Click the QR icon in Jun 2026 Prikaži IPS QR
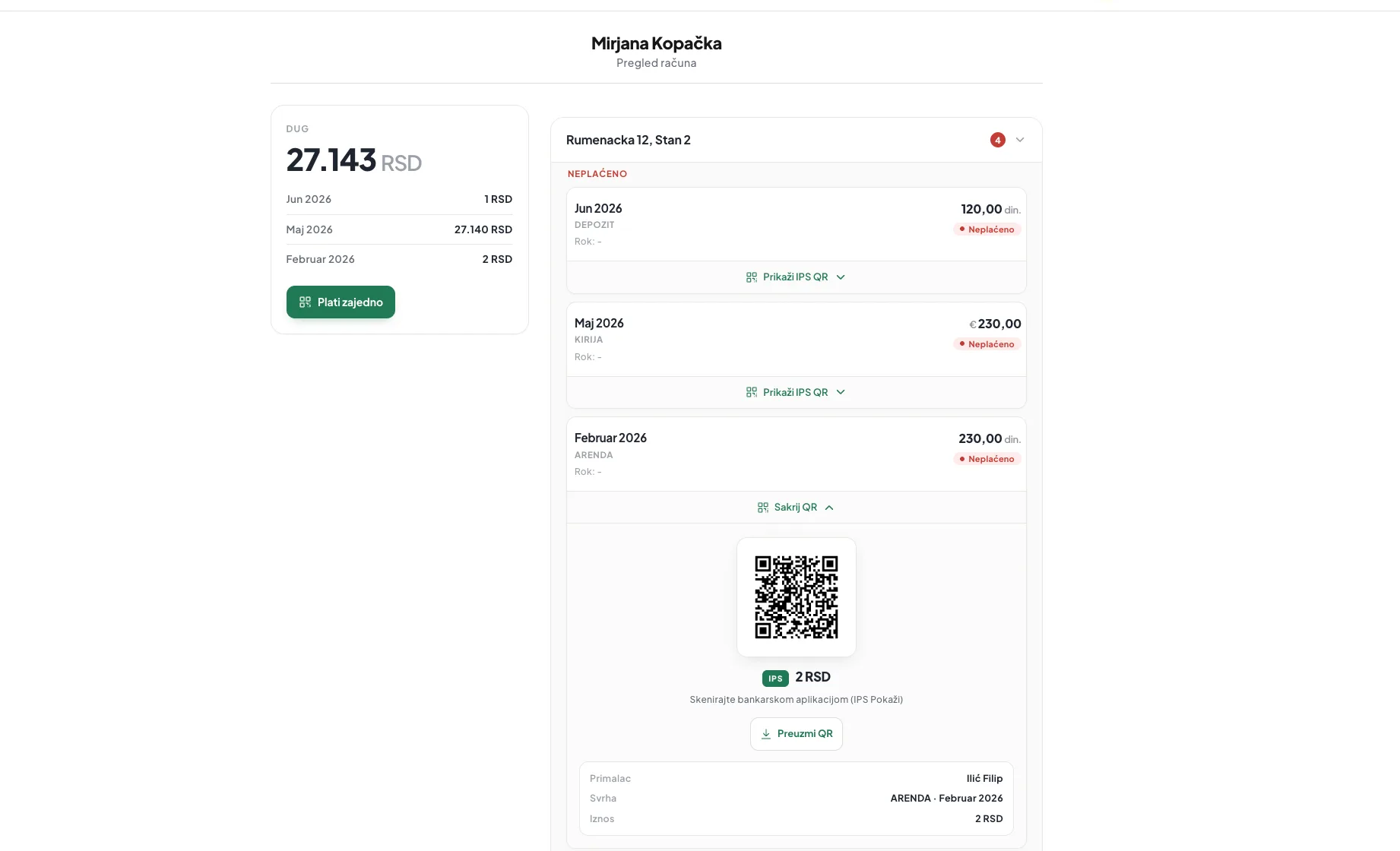The width and height of the screenshot is (1400, 851). [x=752, y=277]
